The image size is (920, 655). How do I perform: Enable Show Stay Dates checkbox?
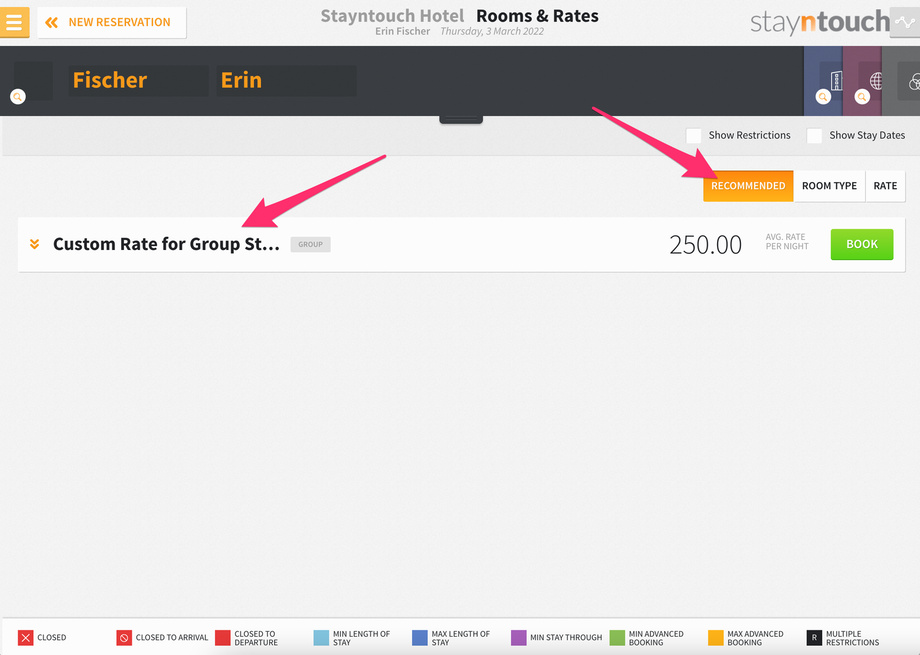point(814,136)
